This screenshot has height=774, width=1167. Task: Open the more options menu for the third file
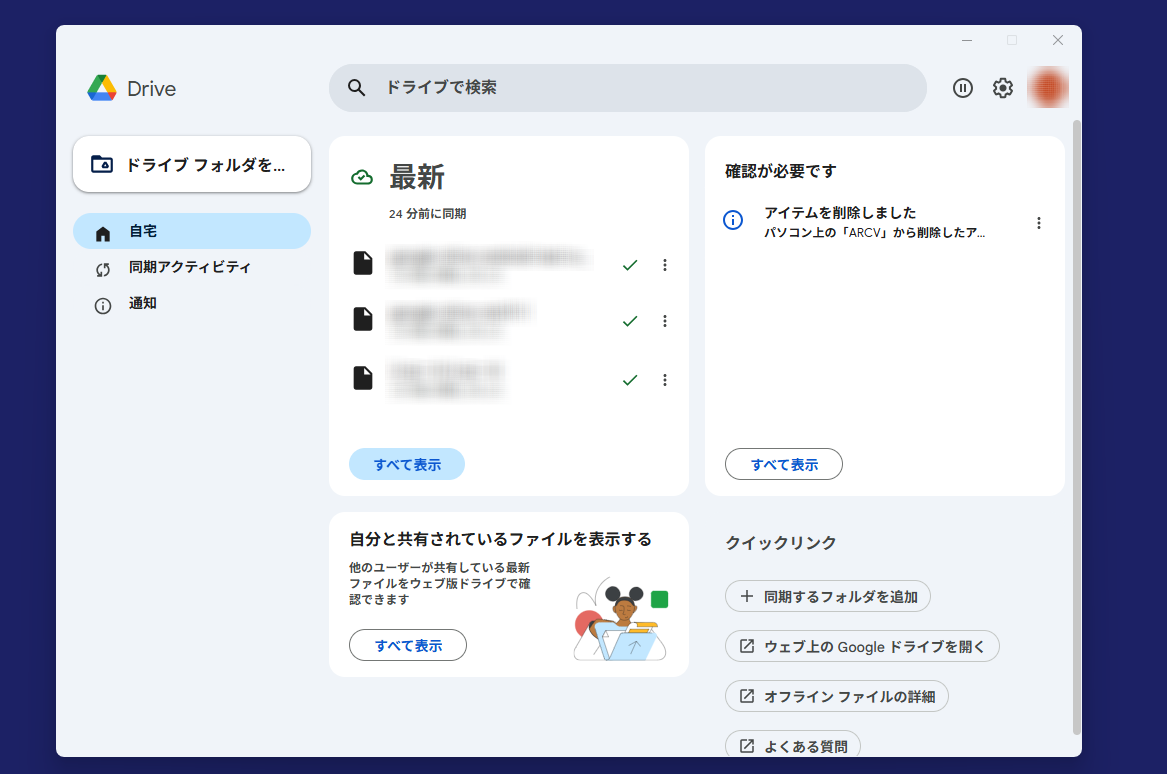pos(665,380)
